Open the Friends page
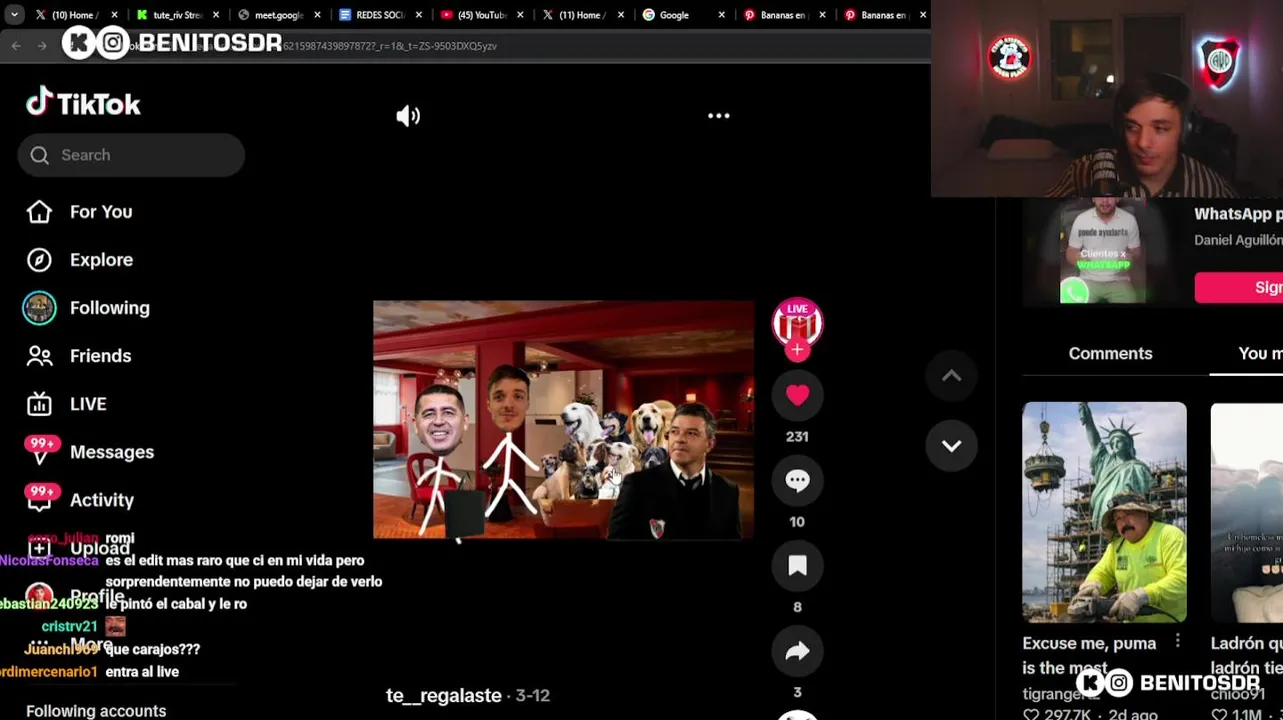The image size is (1283, 720). pos(100,356)
